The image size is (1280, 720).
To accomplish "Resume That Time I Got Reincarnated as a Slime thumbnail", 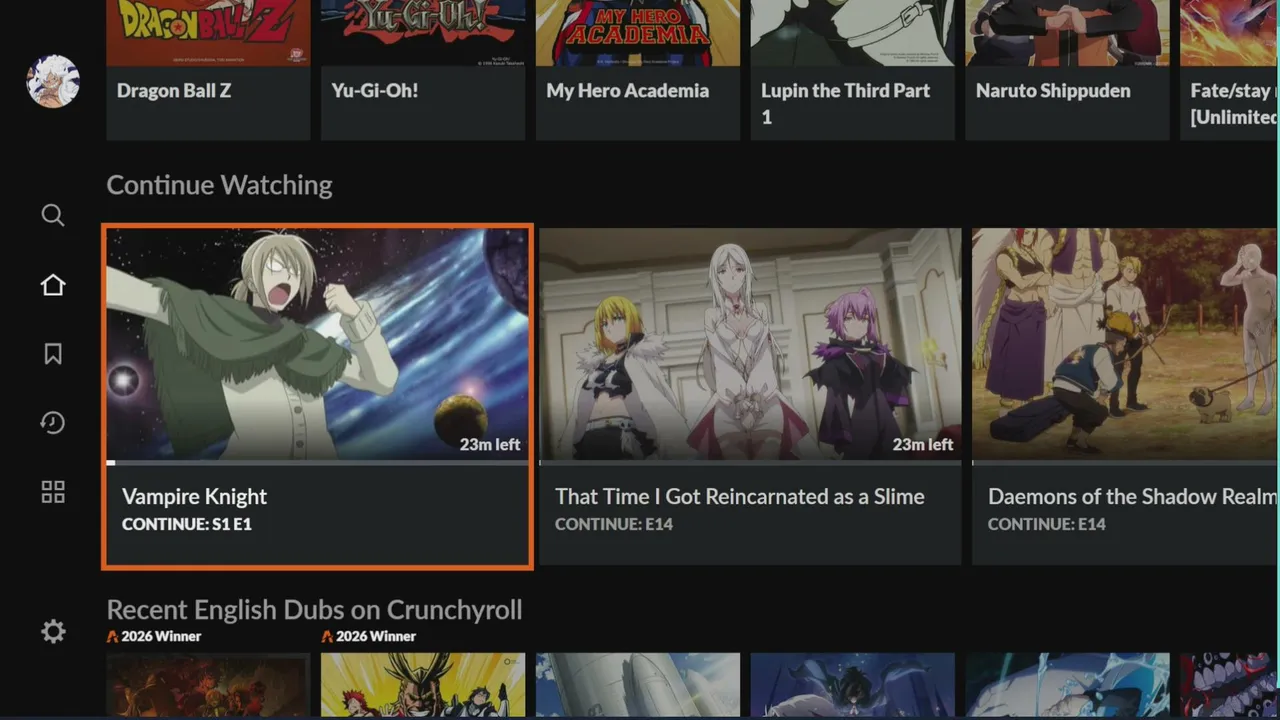I will coord(750,344).
